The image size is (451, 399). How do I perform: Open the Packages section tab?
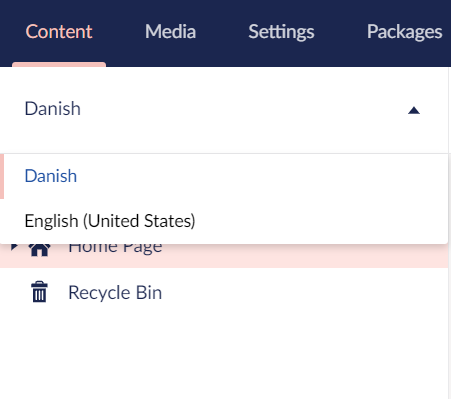click(x=405, y=32)
